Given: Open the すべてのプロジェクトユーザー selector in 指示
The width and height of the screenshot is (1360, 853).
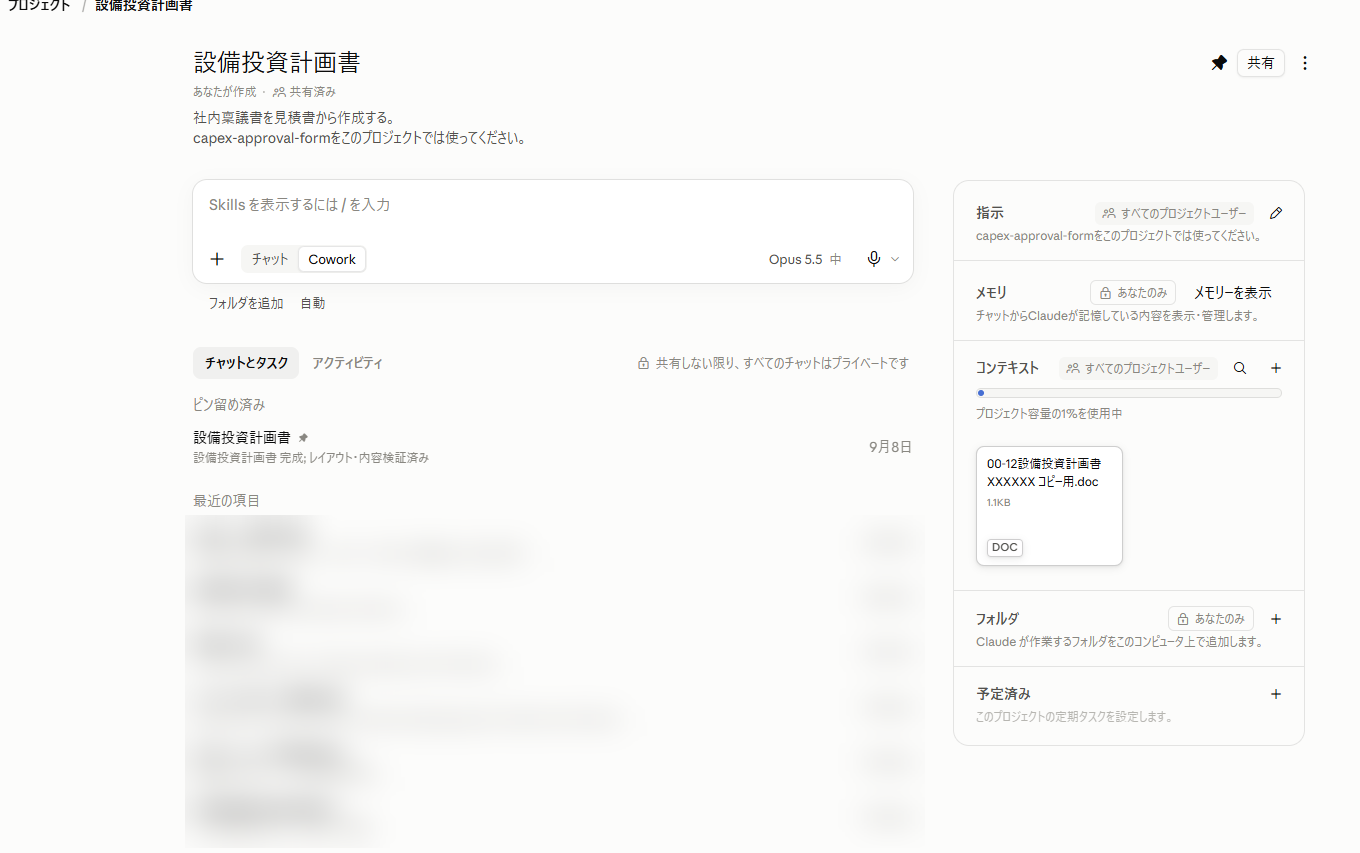Looking at the screenshot, I should click(x=1174, y=213).
